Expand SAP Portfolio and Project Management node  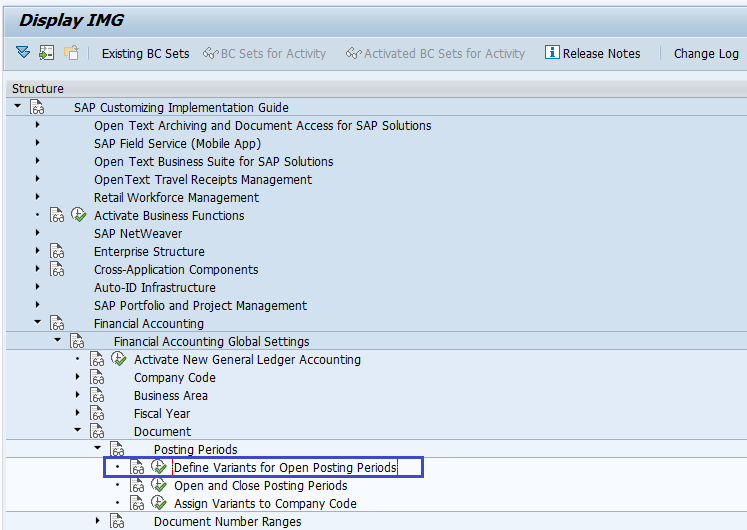(x=38, y=305)
